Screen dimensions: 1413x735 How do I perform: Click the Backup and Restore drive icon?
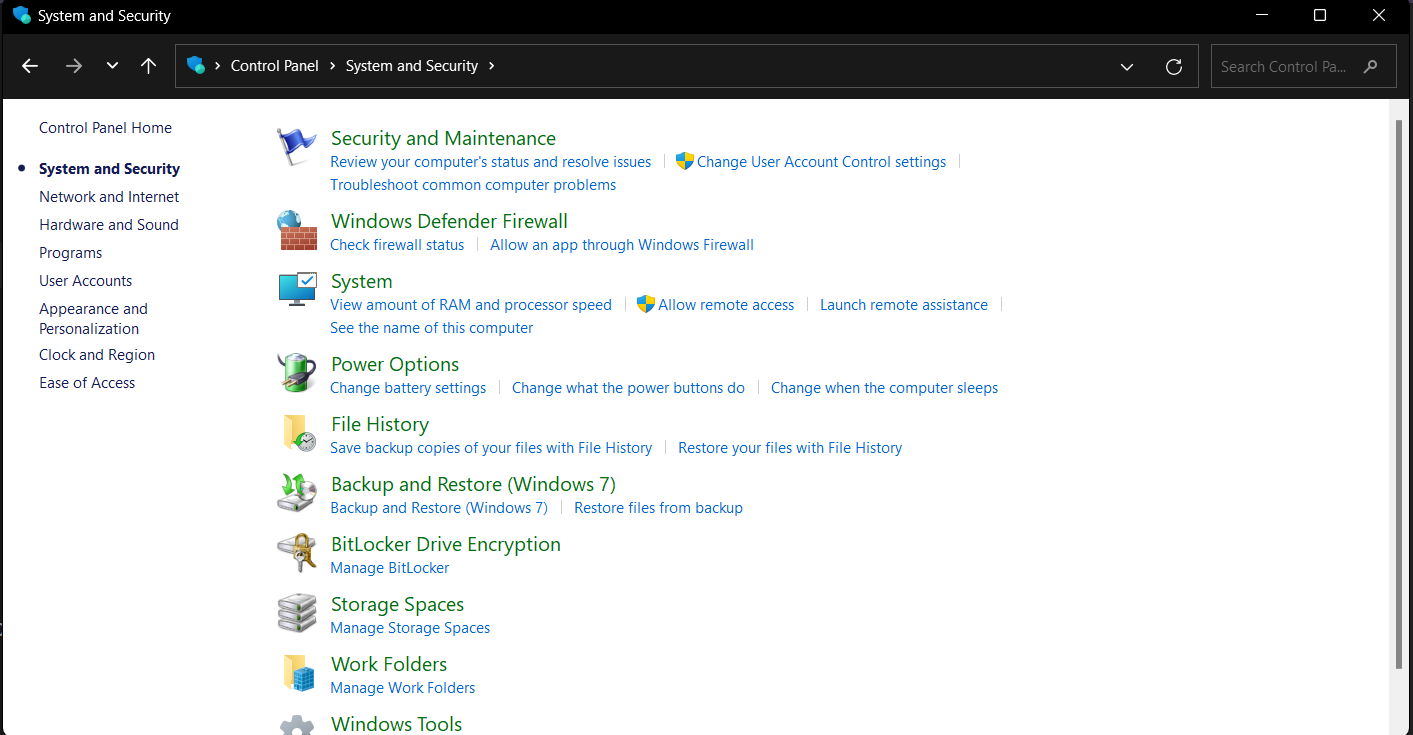(296, 492)
